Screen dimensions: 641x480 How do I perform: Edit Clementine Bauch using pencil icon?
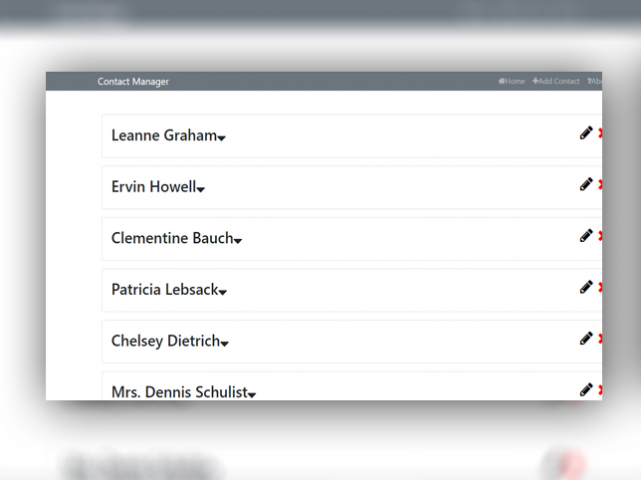pyautogui.click(x=586, y=236)
